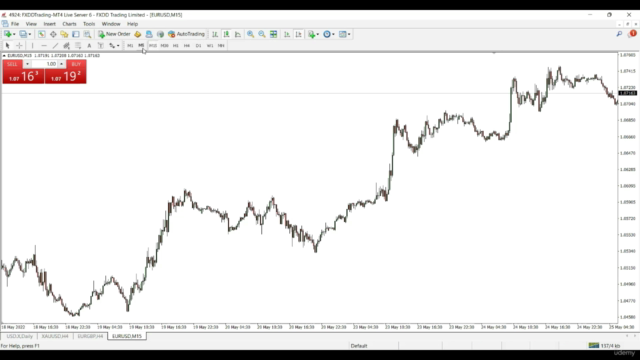This screenshot has height=360, width=640.
Task: Select the M15 timeframe
Action: coord(153,46)
